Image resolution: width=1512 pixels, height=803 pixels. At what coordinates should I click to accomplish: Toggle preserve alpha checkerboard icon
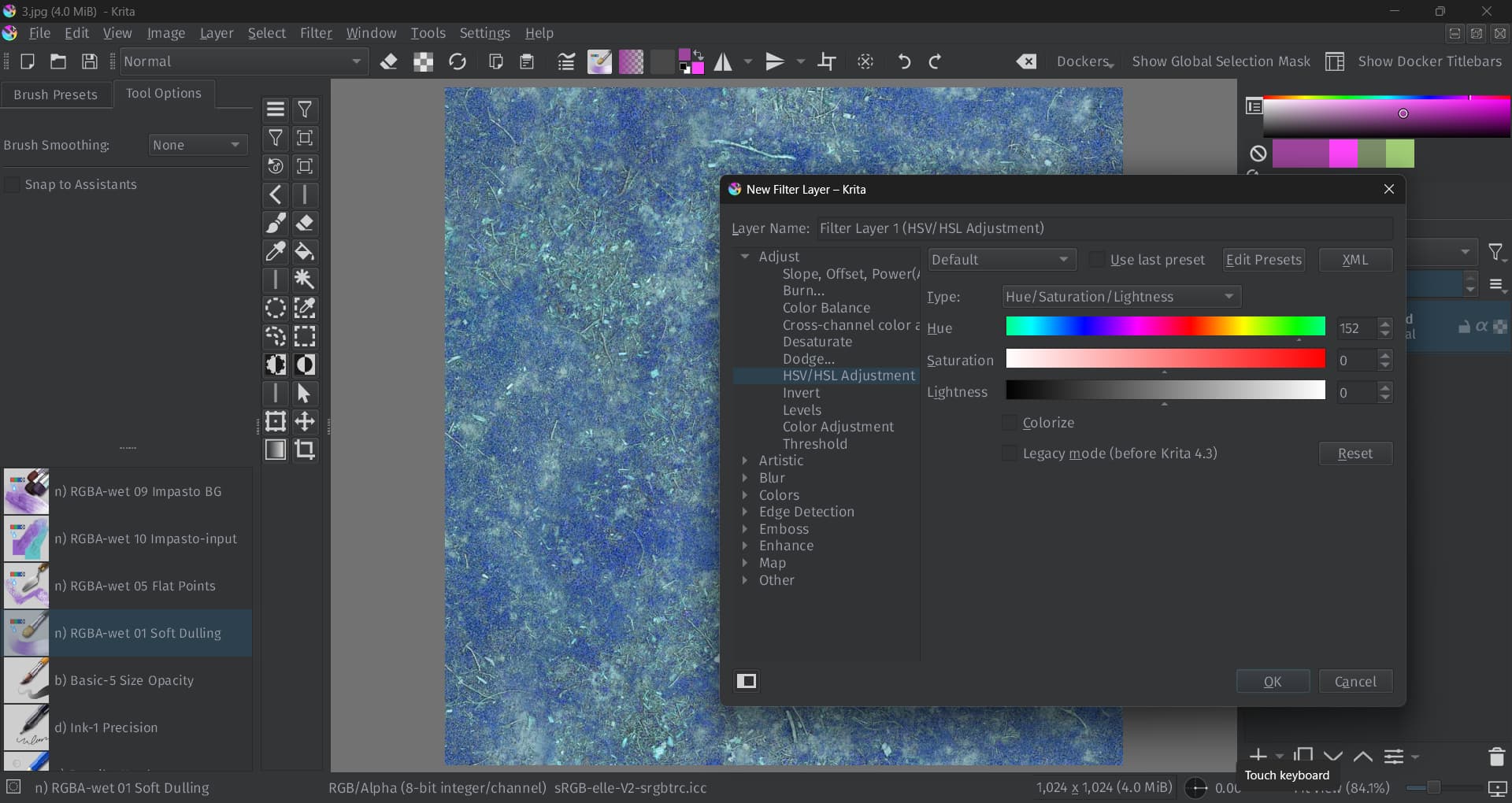point(424,61)
